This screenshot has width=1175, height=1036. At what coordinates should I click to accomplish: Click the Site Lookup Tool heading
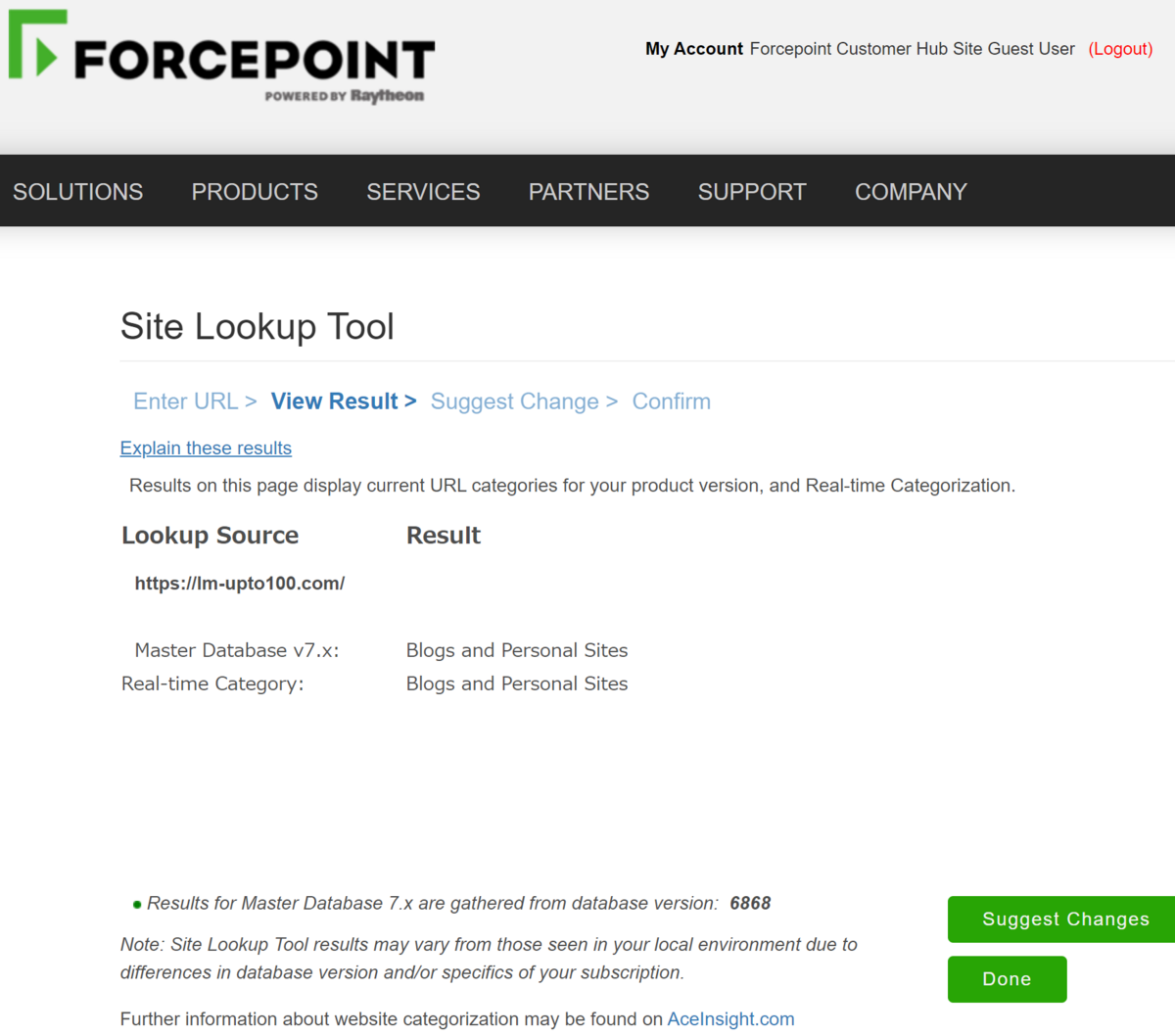(258, 326)
